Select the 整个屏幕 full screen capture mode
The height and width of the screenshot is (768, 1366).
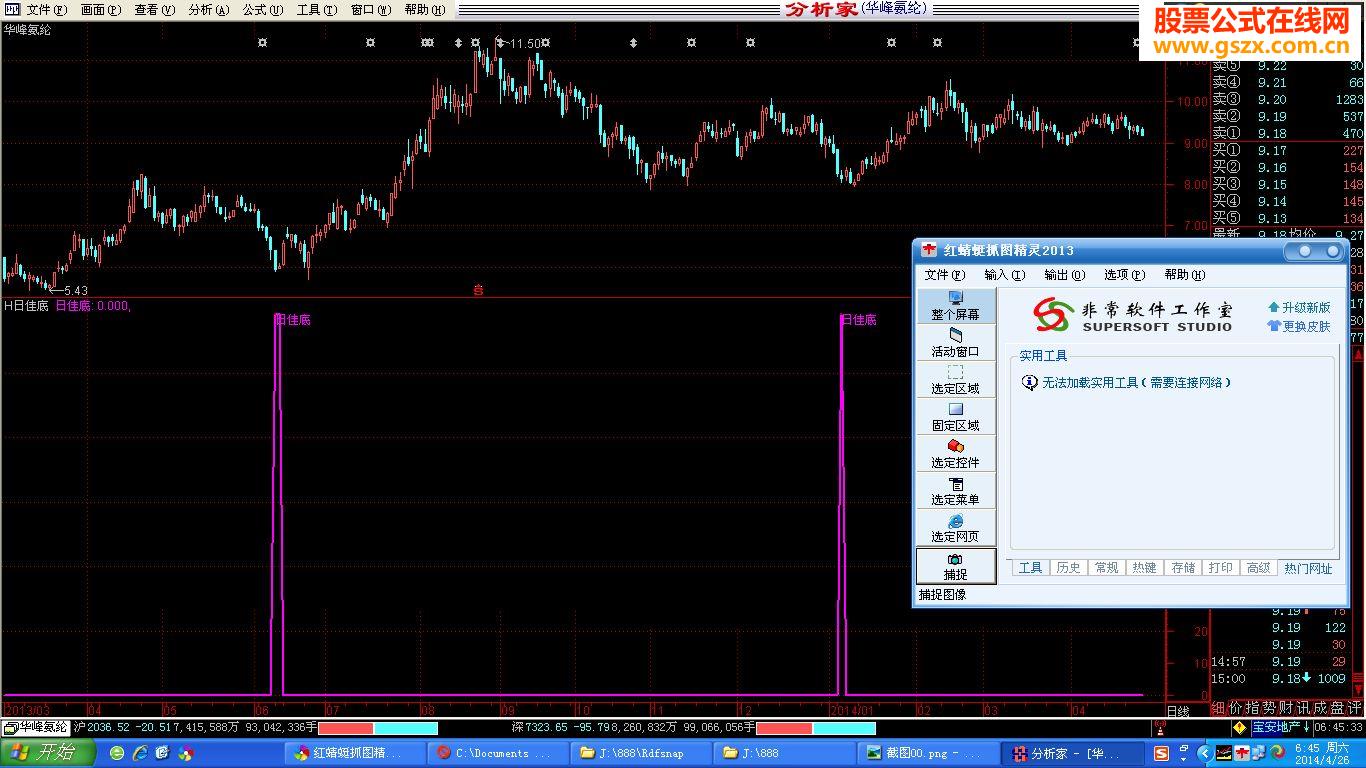click(956, 306)
